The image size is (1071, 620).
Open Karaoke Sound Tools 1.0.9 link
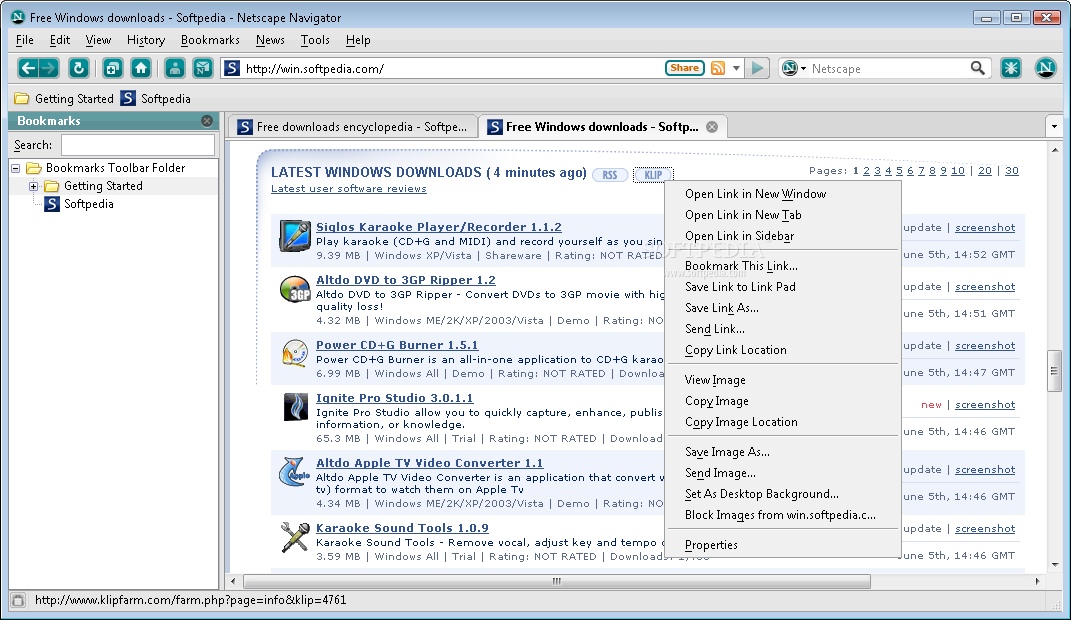(402, 528)
